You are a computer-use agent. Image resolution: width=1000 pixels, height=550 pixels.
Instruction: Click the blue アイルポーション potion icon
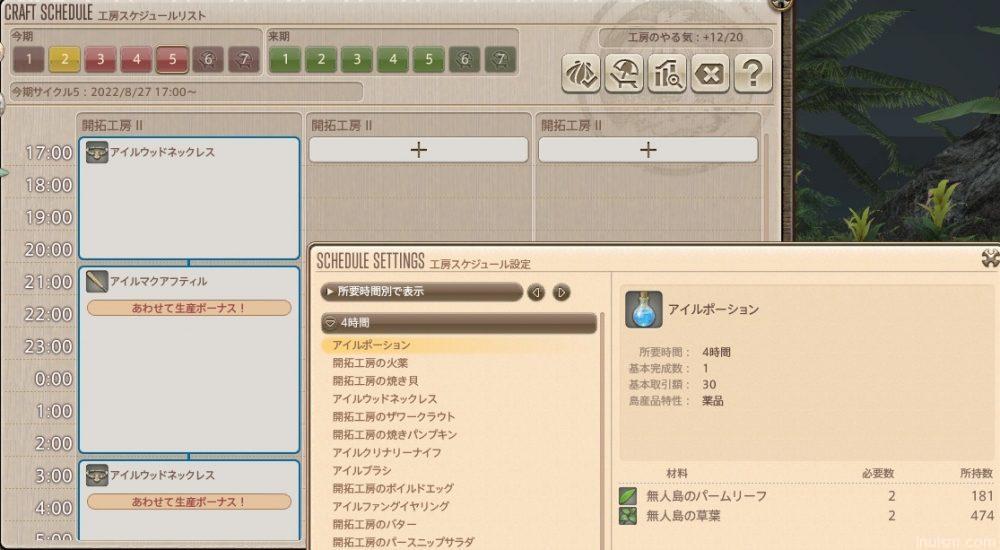coord(643,310)
